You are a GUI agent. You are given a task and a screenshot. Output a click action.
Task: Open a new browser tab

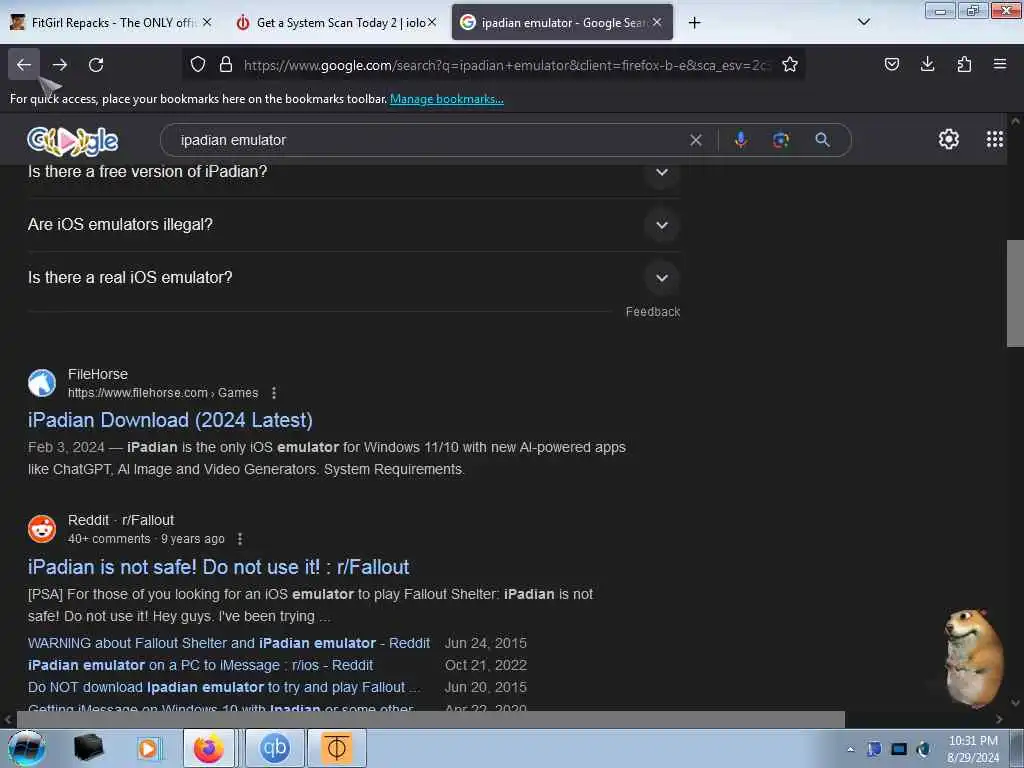694,23
